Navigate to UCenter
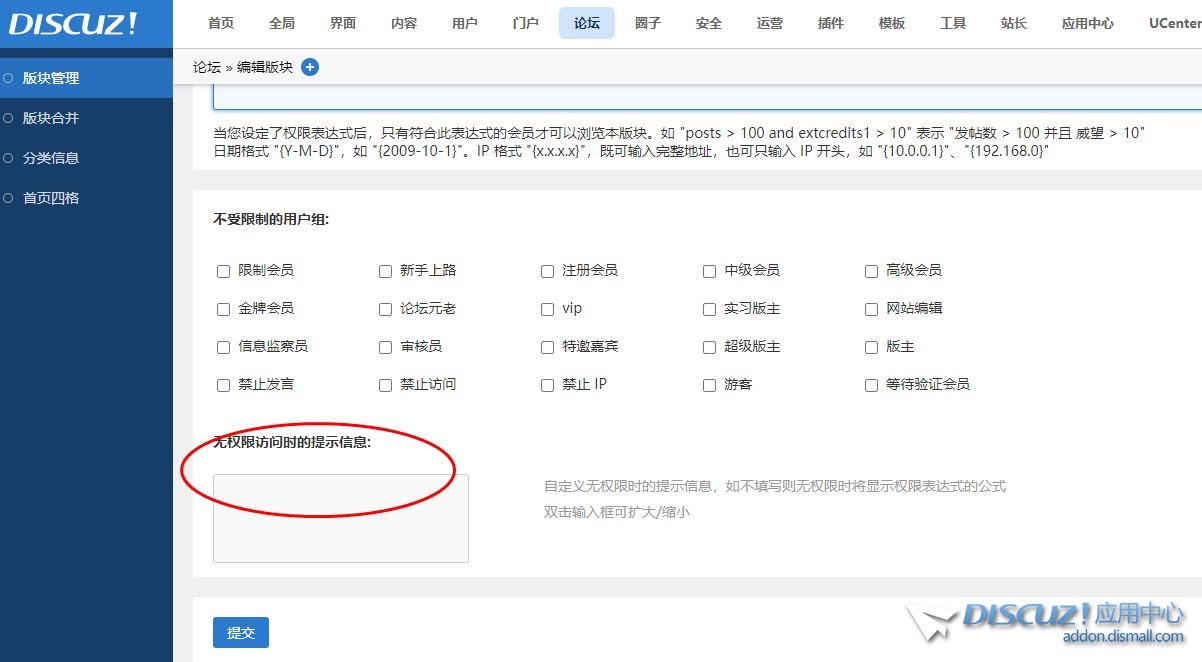 tap(1173, 23)
